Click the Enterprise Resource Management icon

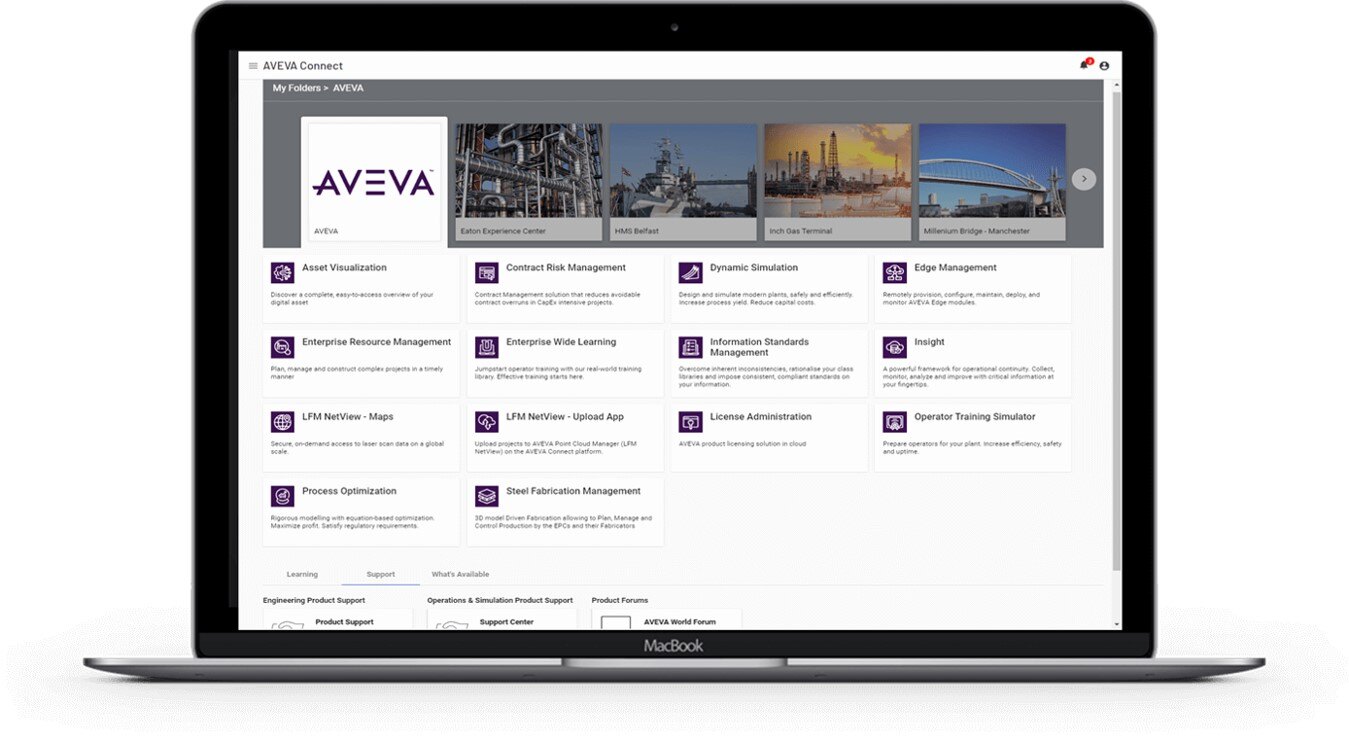tap(283, 347)
